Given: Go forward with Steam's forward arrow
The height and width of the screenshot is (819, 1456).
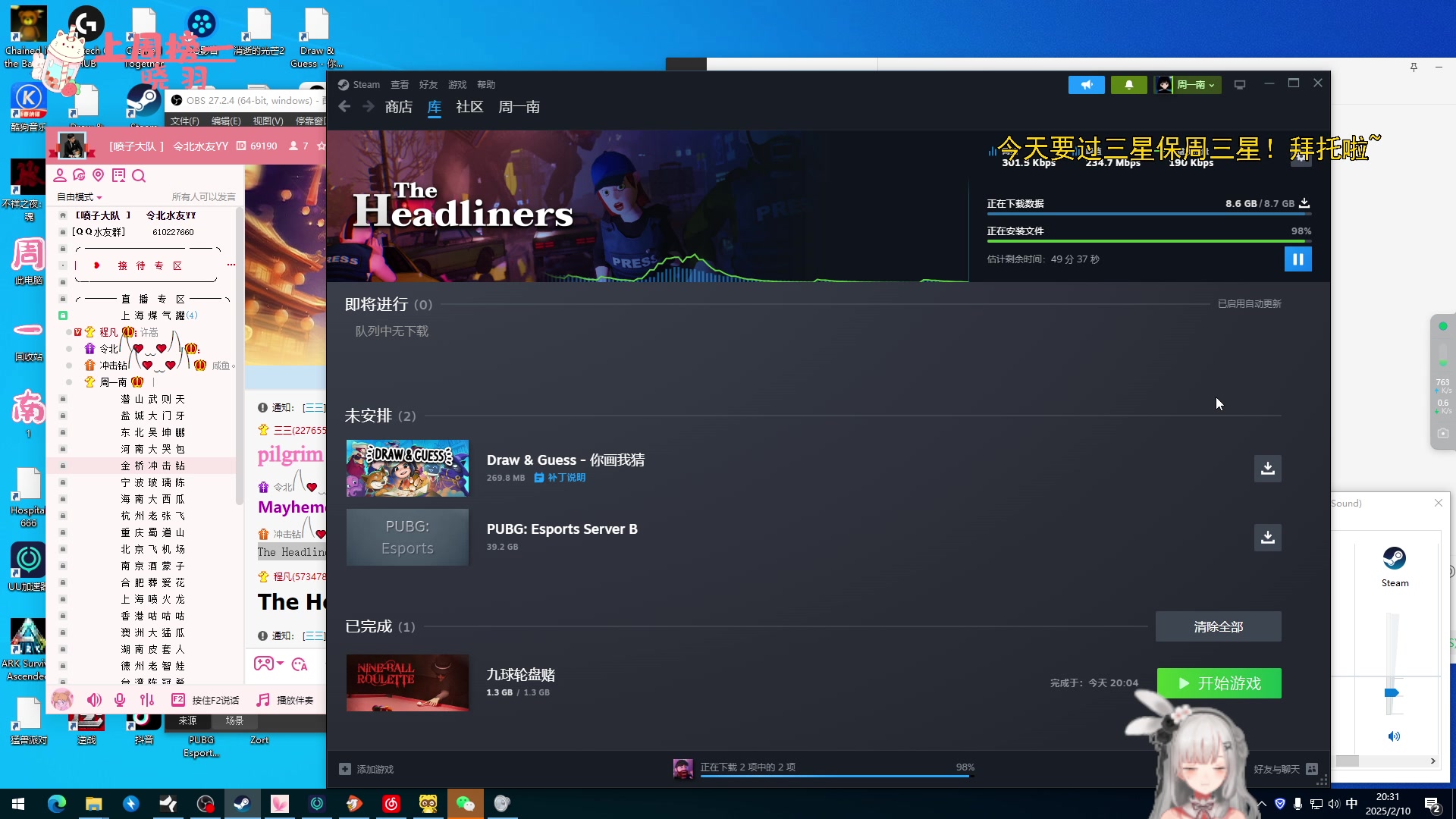Looking at the screenshot, I should [368, 107].
